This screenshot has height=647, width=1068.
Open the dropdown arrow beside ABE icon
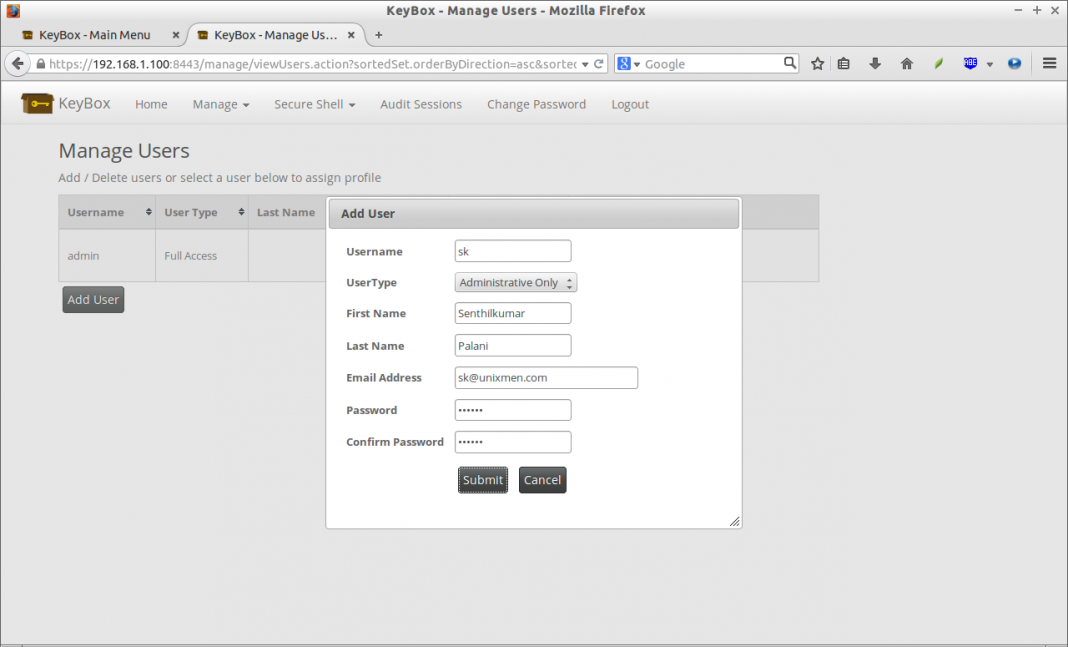[990, 65]
